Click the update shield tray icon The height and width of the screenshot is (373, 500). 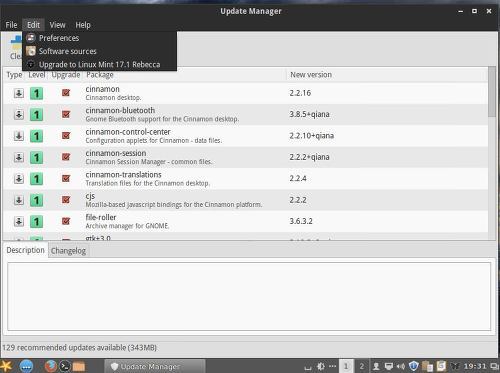(x=414, y=366)
